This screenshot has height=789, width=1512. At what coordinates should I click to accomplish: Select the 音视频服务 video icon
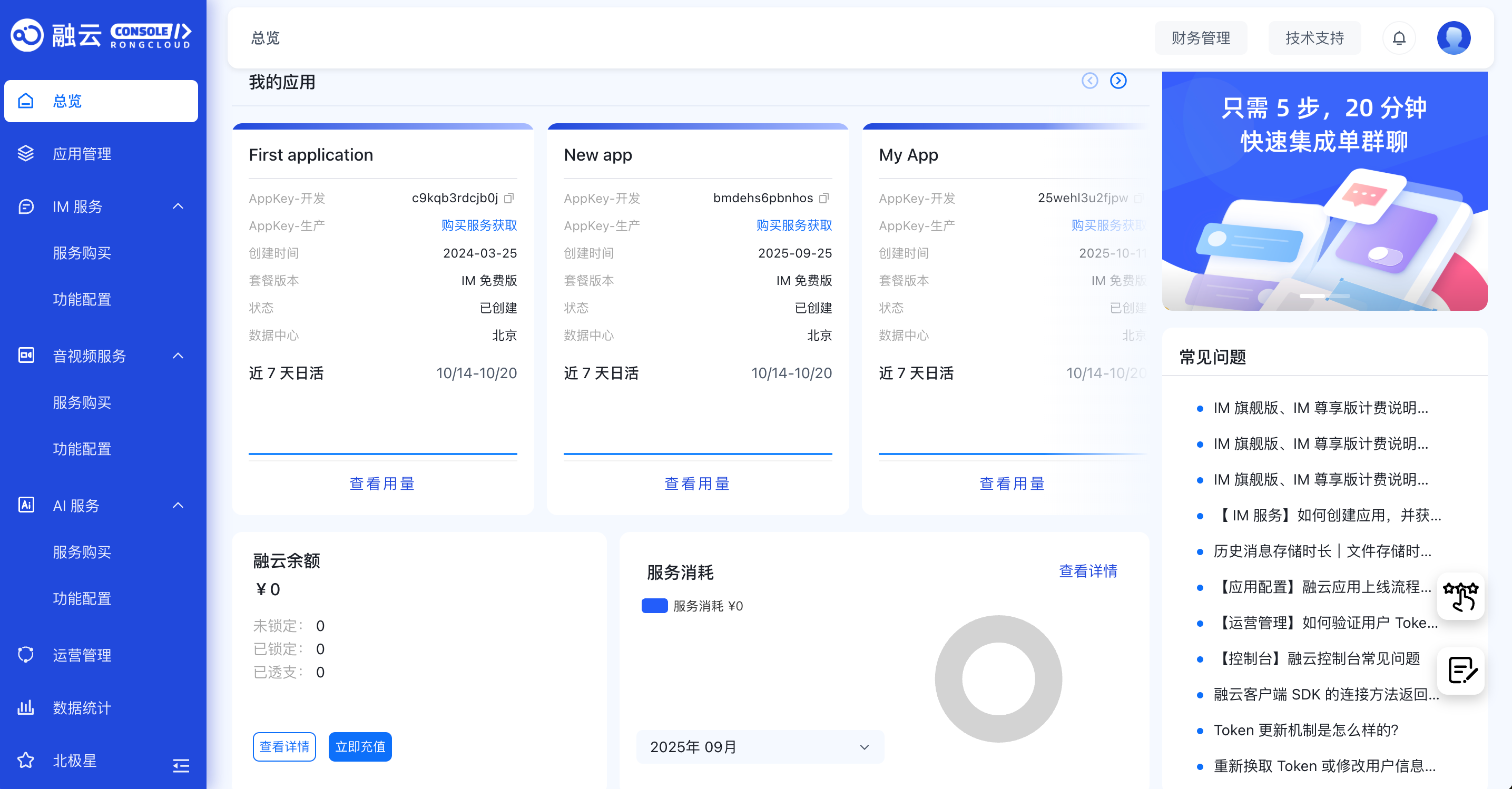[26, 356]
